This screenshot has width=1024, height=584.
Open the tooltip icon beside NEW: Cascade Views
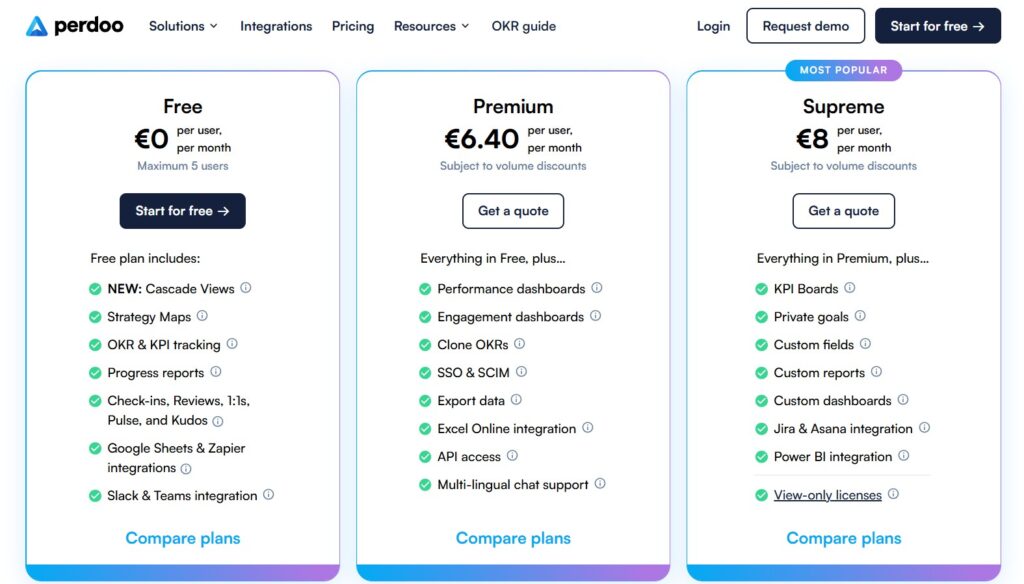(x=244, y=288)
